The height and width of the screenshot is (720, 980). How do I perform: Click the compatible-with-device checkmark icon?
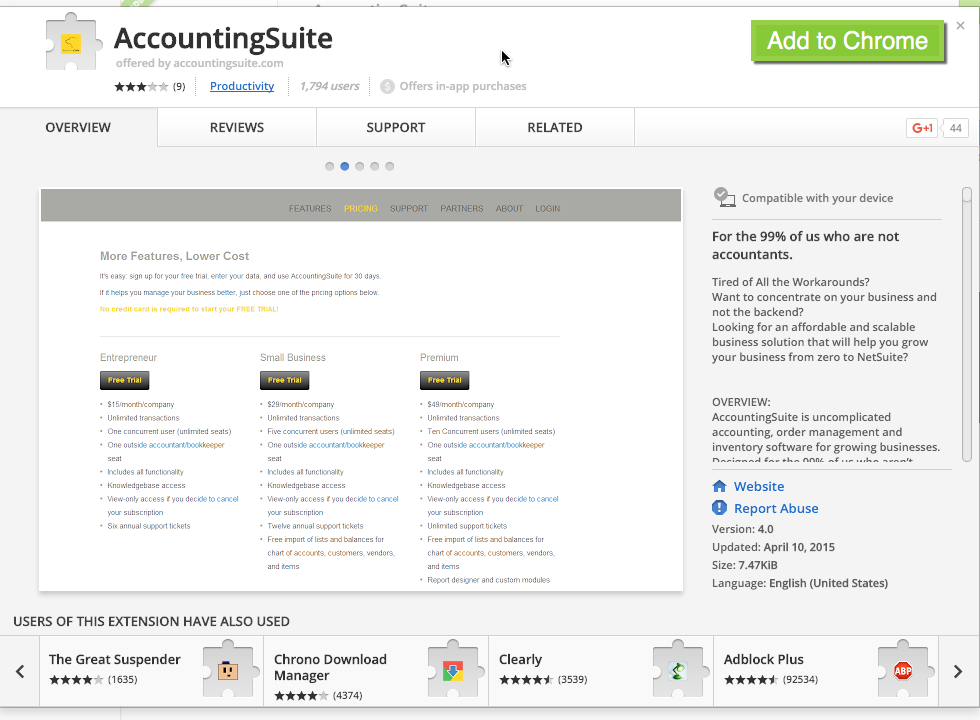[724, 198]
